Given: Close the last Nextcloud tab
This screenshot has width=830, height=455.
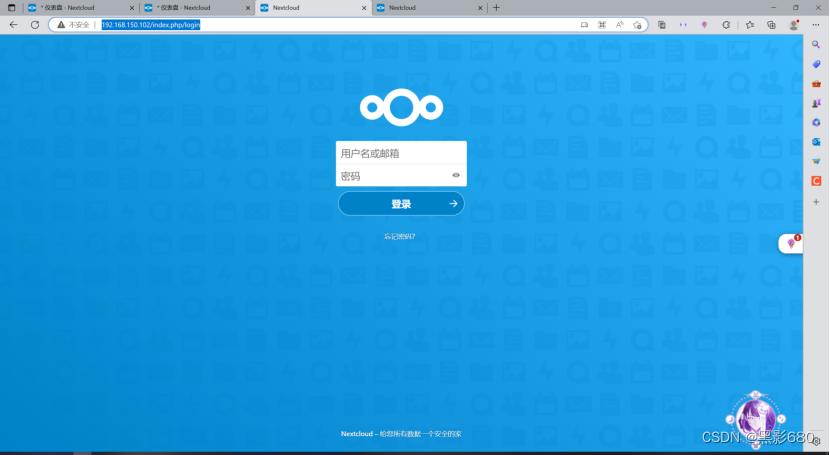Looking at the screenshot, I should [480, 8].
